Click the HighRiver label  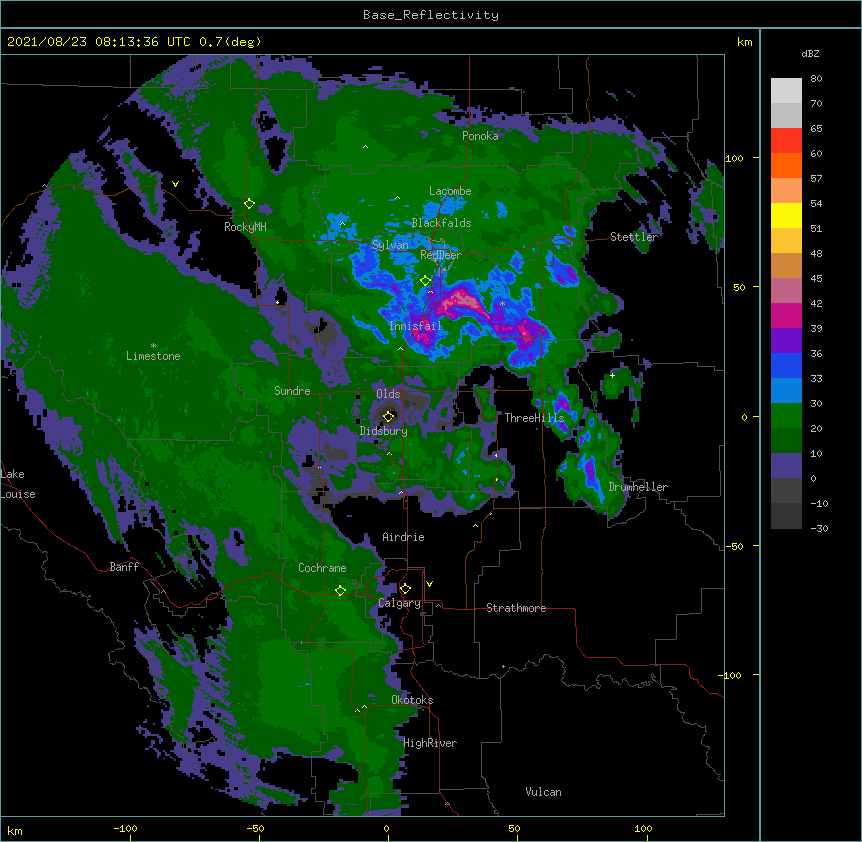(x=430, y=743)
